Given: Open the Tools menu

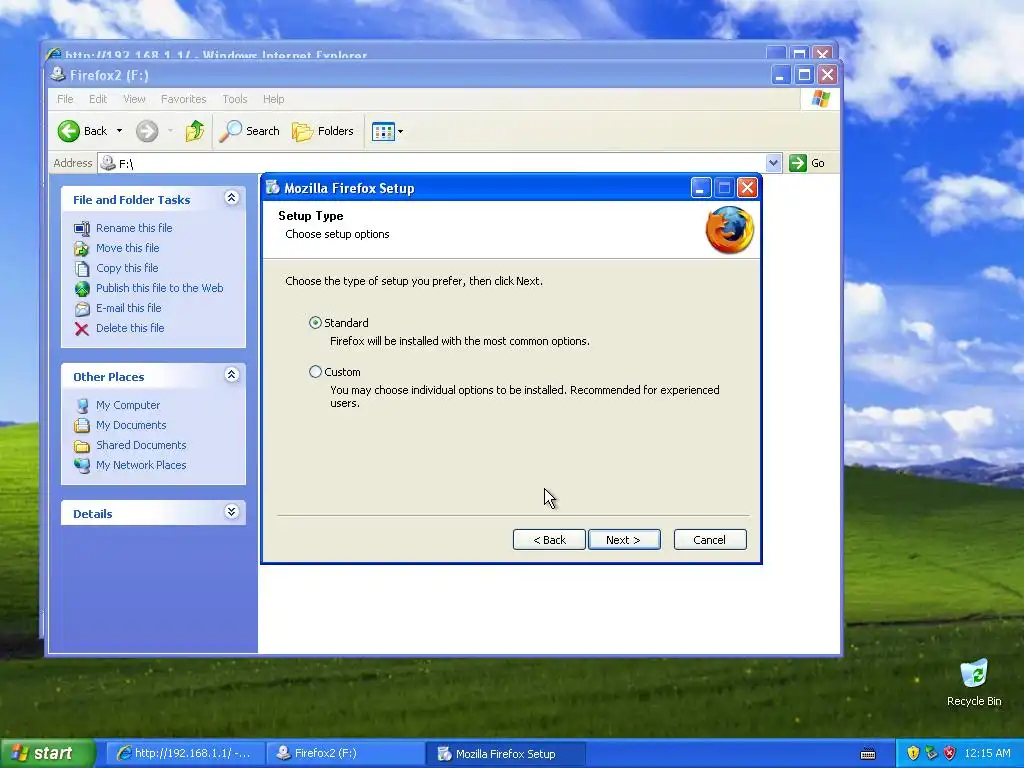Looking at the screenshot, I should pyautogui.click(x=234, y=99).
